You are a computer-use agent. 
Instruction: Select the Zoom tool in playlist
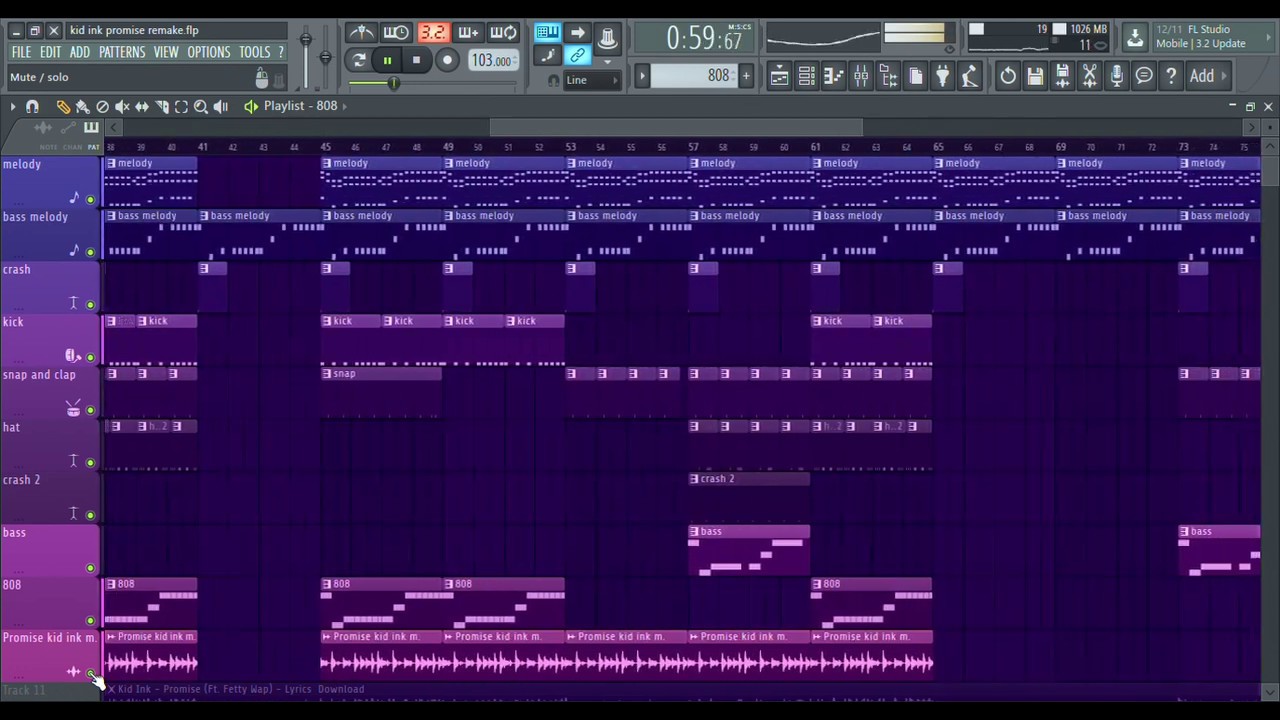tap(201, 106)
